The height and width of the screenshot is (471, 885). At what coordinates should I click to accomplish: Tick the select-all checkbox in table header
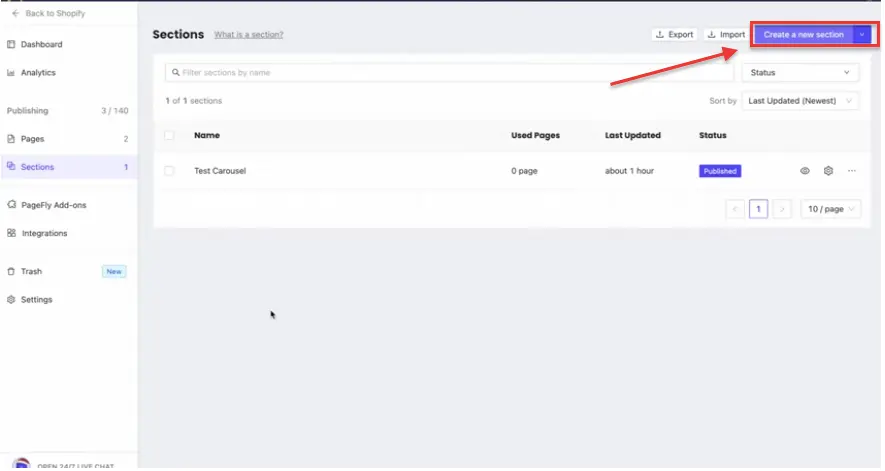coord(169,135)
